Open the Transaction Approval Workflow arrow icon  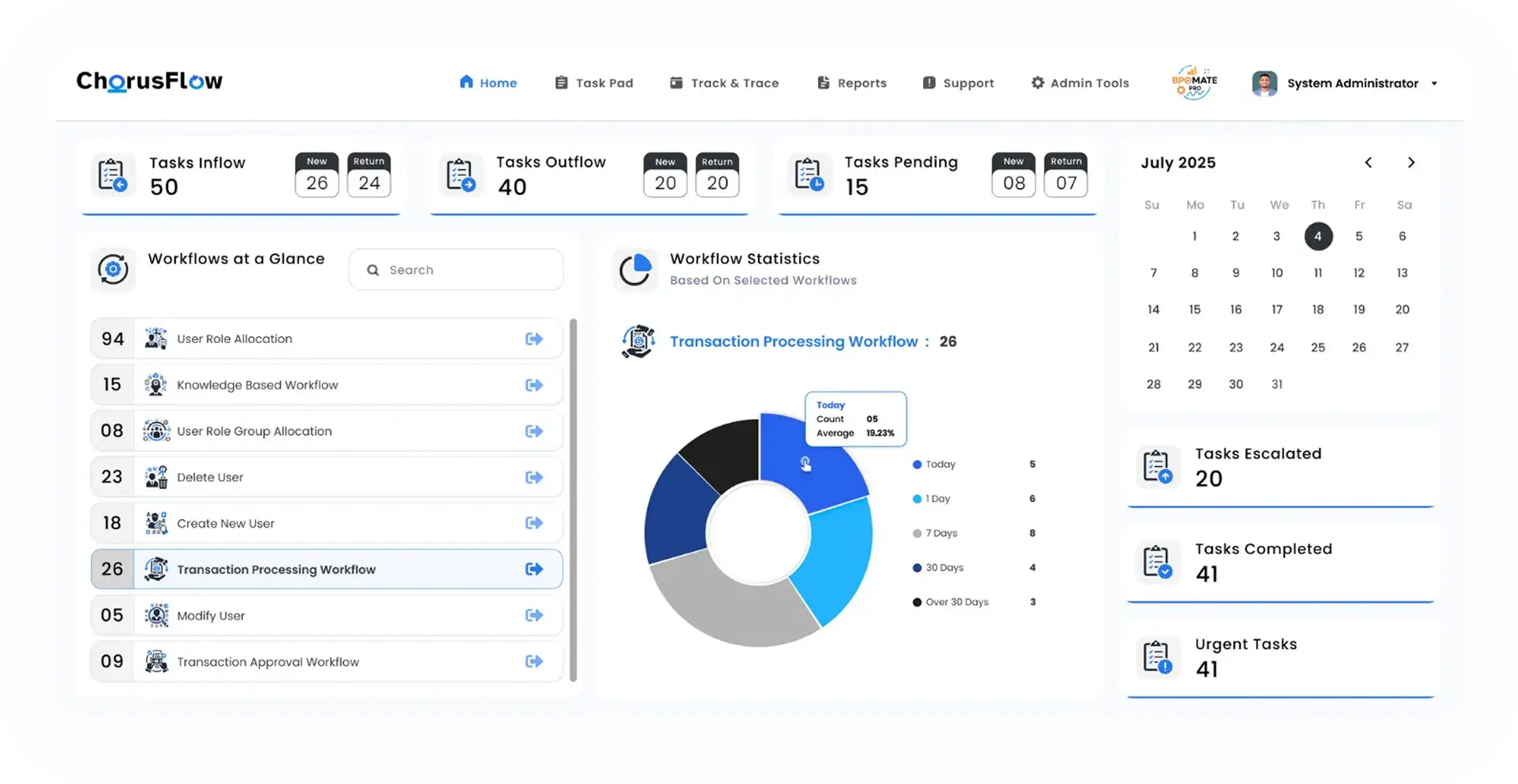(x=534, y=661)
